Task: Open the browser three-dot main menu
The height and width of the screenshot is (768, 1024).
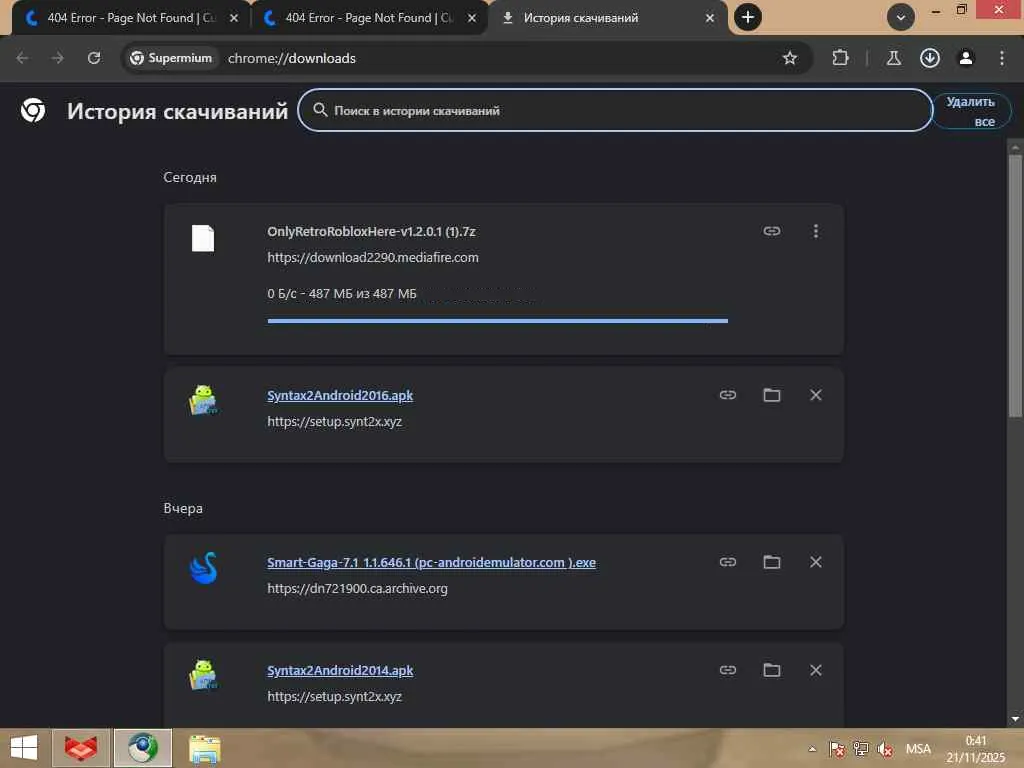Action: [x=1002, y=58]
